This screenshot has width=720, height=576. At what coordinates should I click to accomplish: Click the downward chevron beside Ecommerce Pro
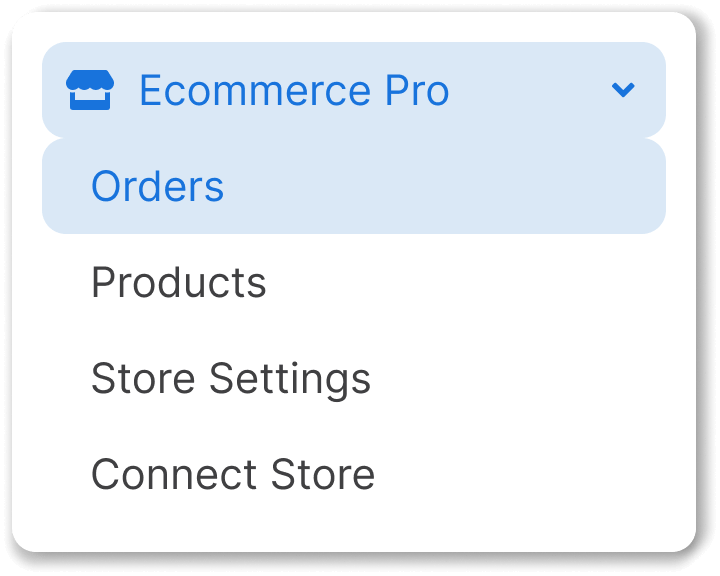tap(623, 90)
